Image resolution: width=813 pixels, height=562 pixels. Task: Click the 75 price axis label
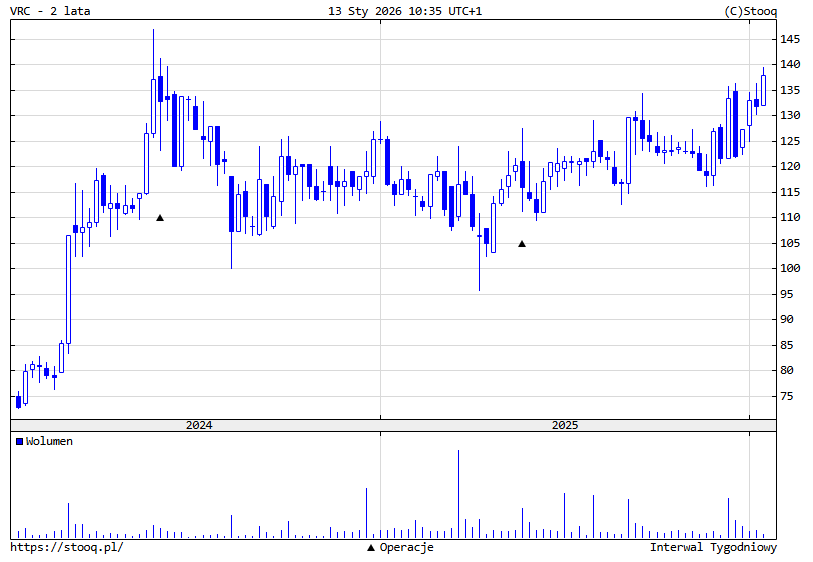(x=791, y=396)
